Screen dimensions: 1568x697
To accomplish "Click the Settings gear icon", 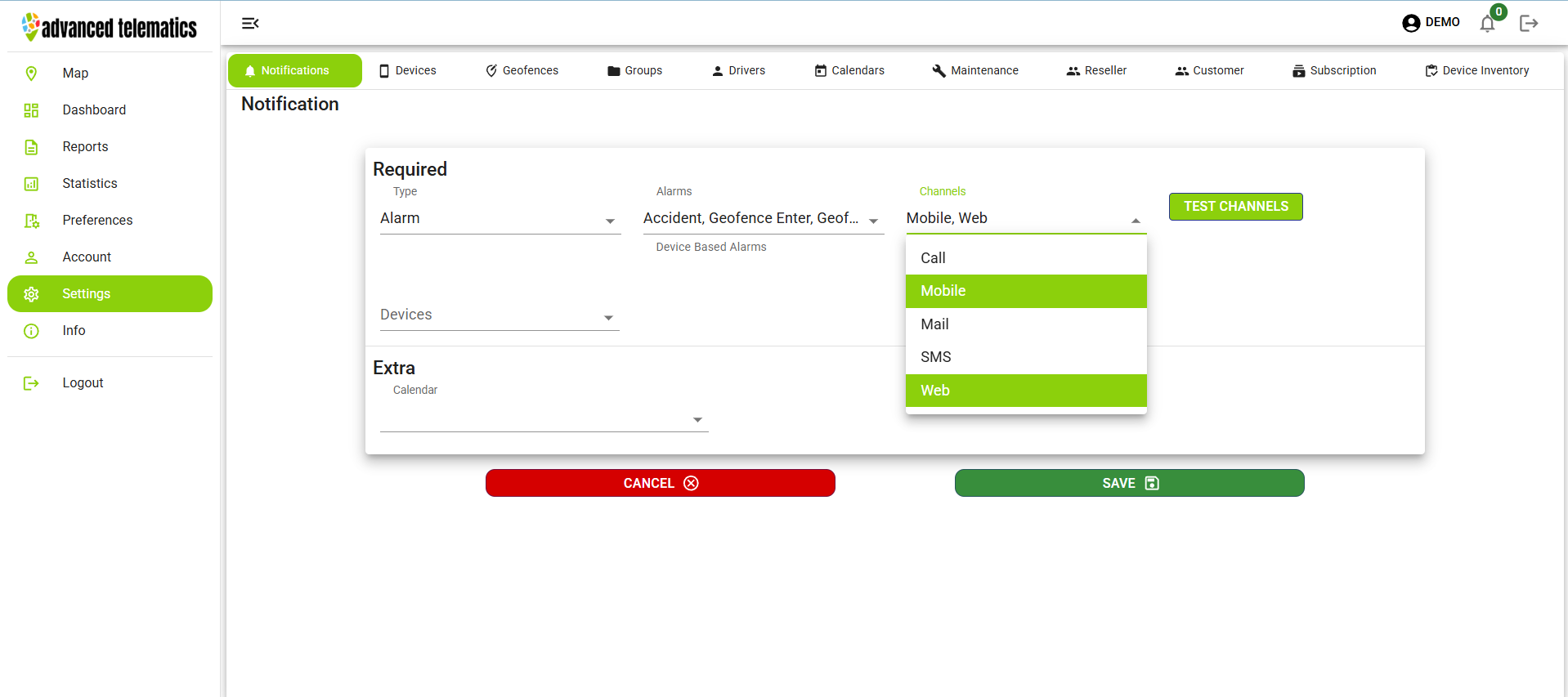I will pos(31,294).
